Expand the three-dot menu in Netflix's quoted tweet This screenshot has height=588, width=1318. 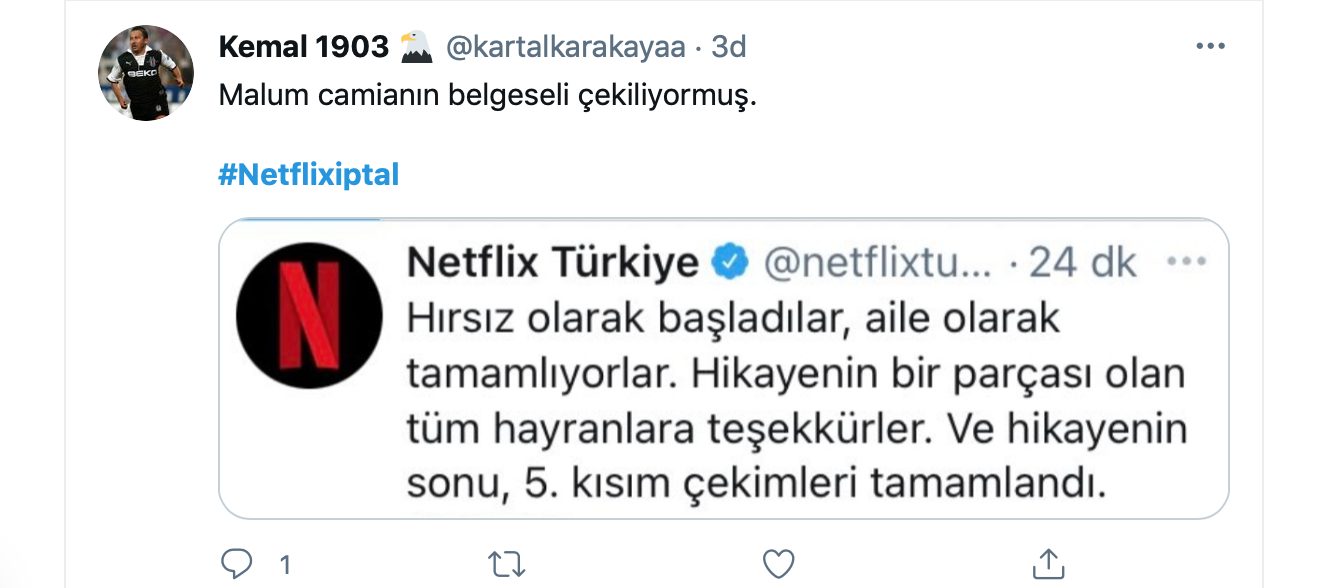(x=1186, y=262)
